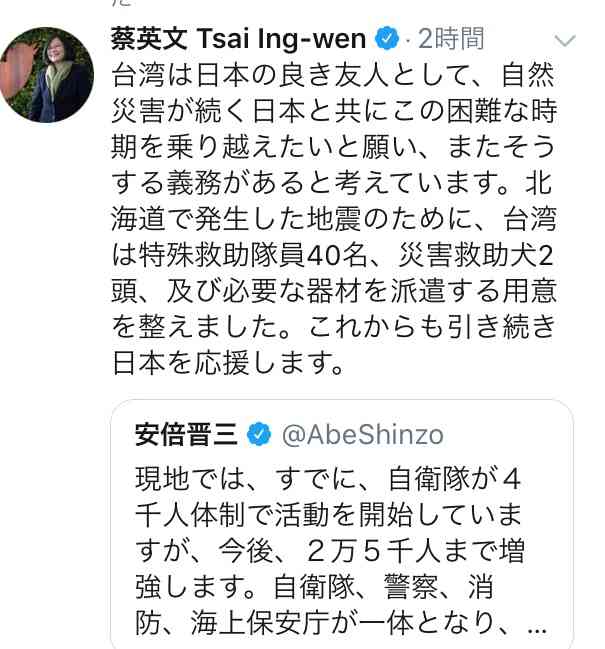This screenshot has height=649, width=605.
Task: Expand the truncated quoted tweet ellipsis
Action: pyautogui.click(x=538, y=628)
